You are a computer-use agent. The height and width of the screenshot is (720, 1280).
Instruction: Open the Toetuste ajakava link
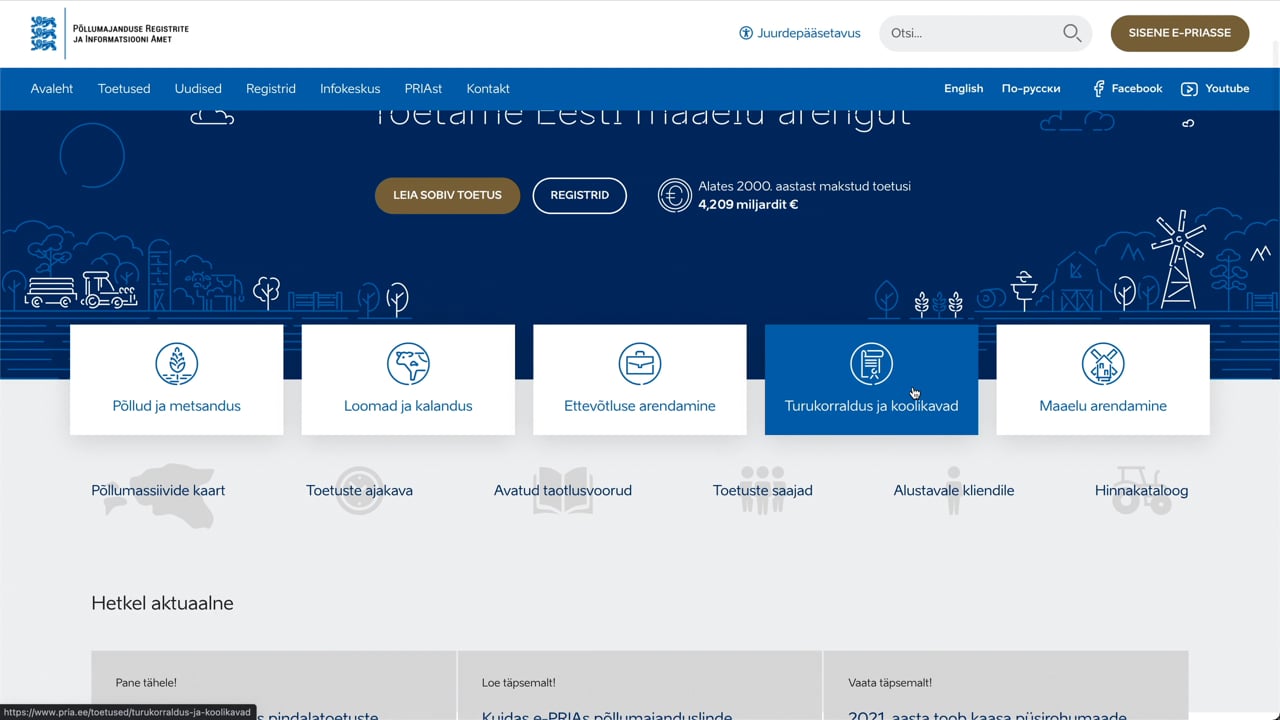tap(359, 491)
